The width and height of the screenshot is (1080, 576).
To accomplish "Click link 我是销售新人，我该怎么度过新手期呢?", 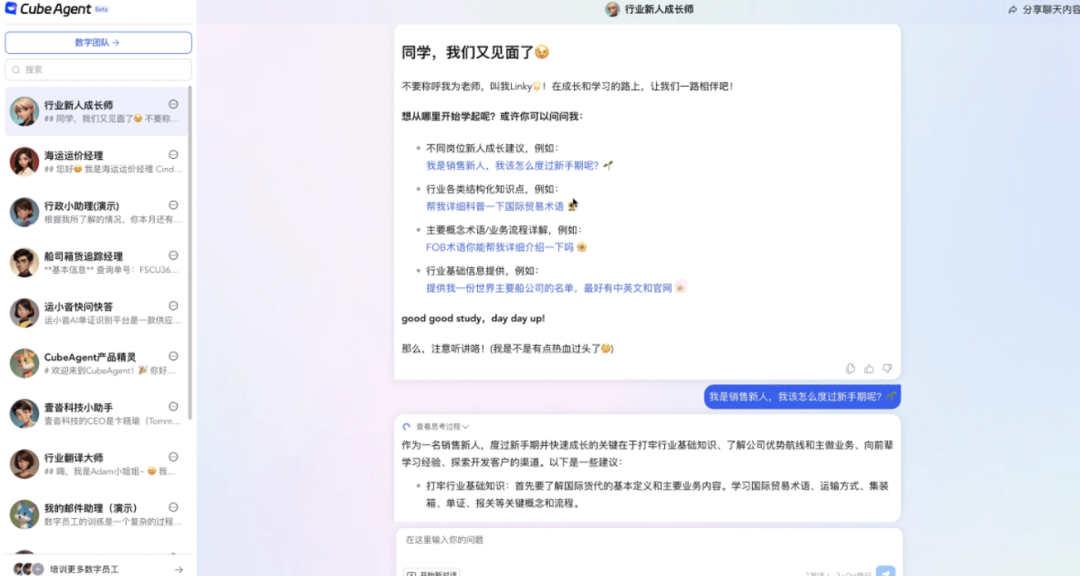I will click(512, 165).
